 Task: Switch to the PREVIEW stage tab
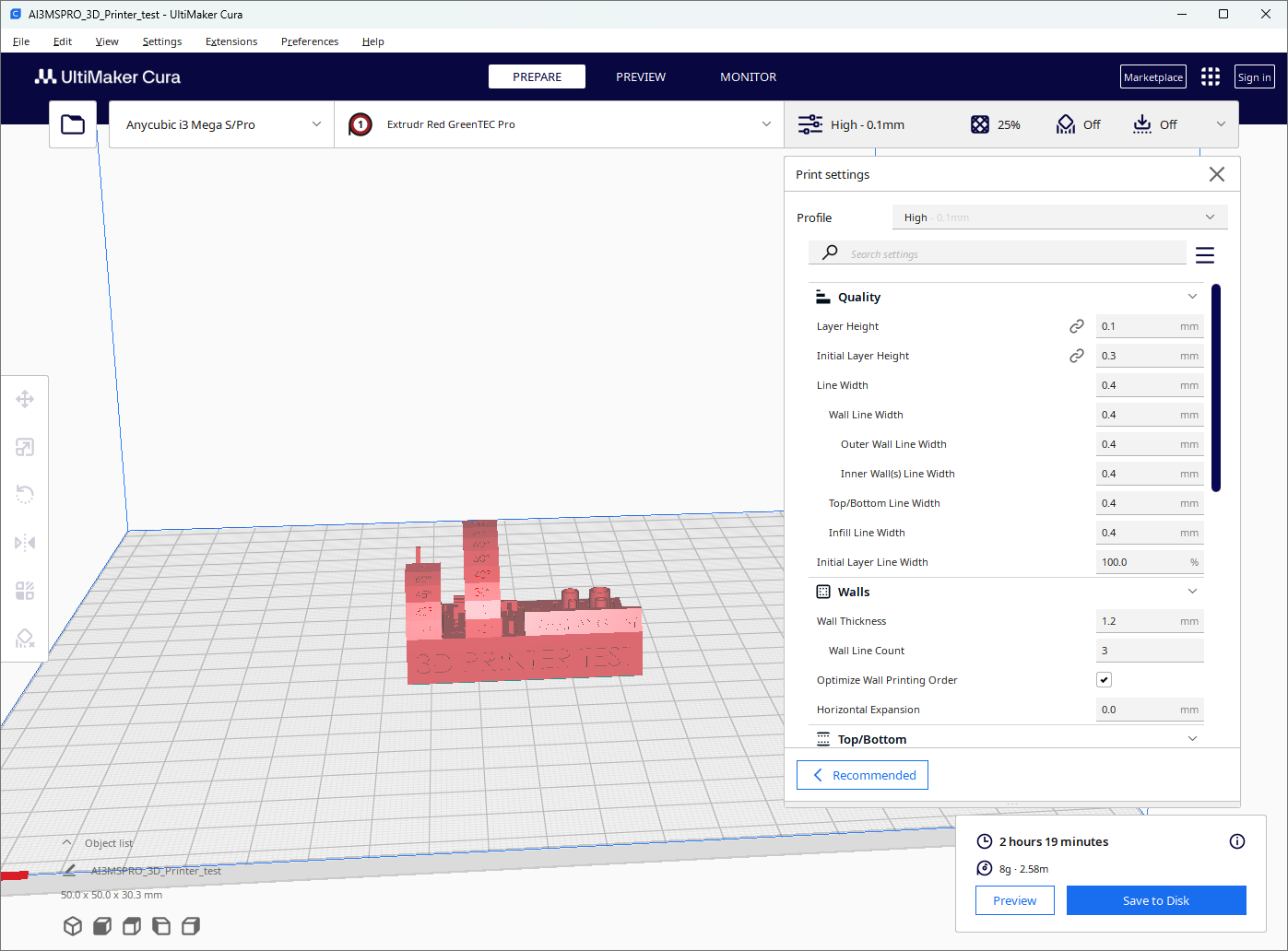641,77
